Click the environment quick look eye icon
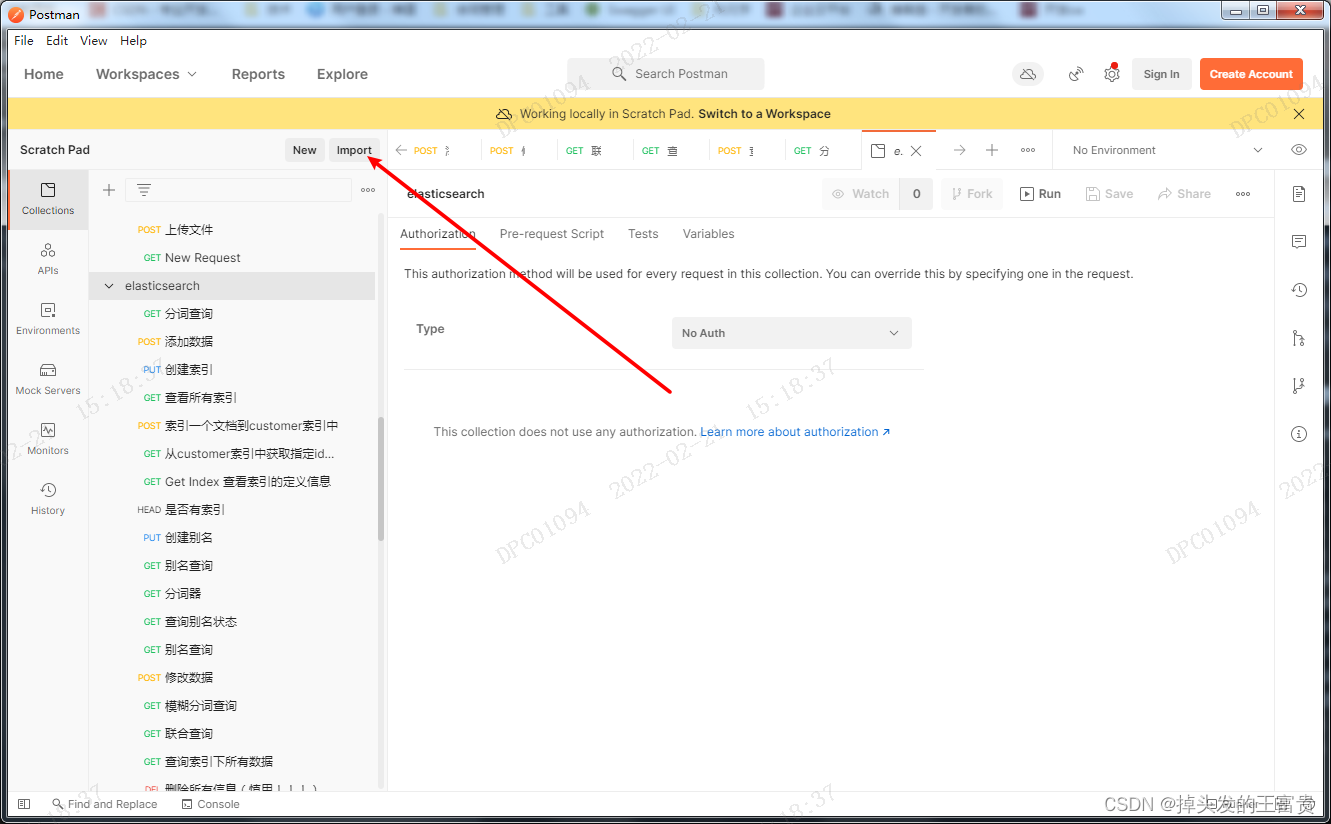This screenshot has width=1331, height=824. 1299,150
